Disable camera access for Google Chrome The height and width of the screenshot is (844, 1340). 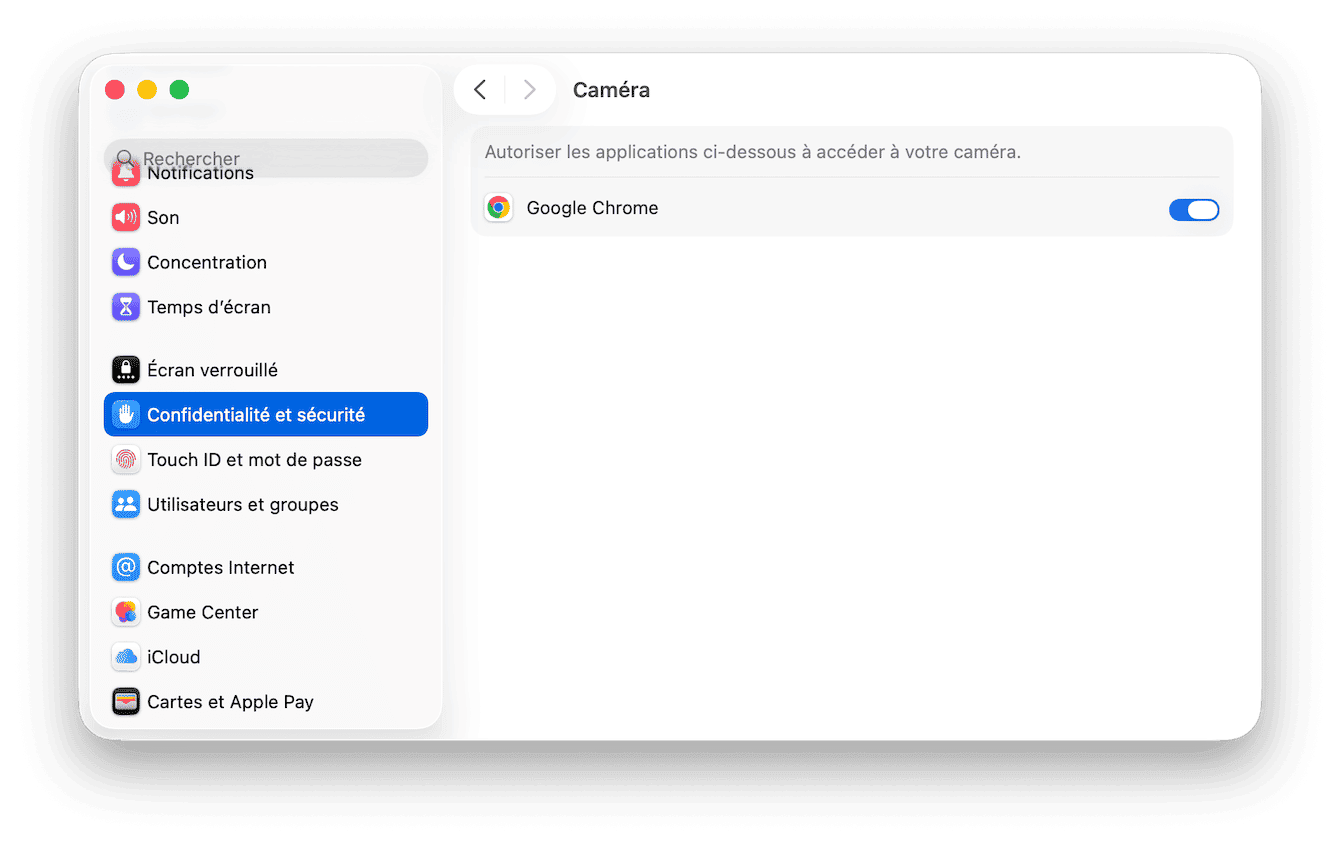point(1194,209)
